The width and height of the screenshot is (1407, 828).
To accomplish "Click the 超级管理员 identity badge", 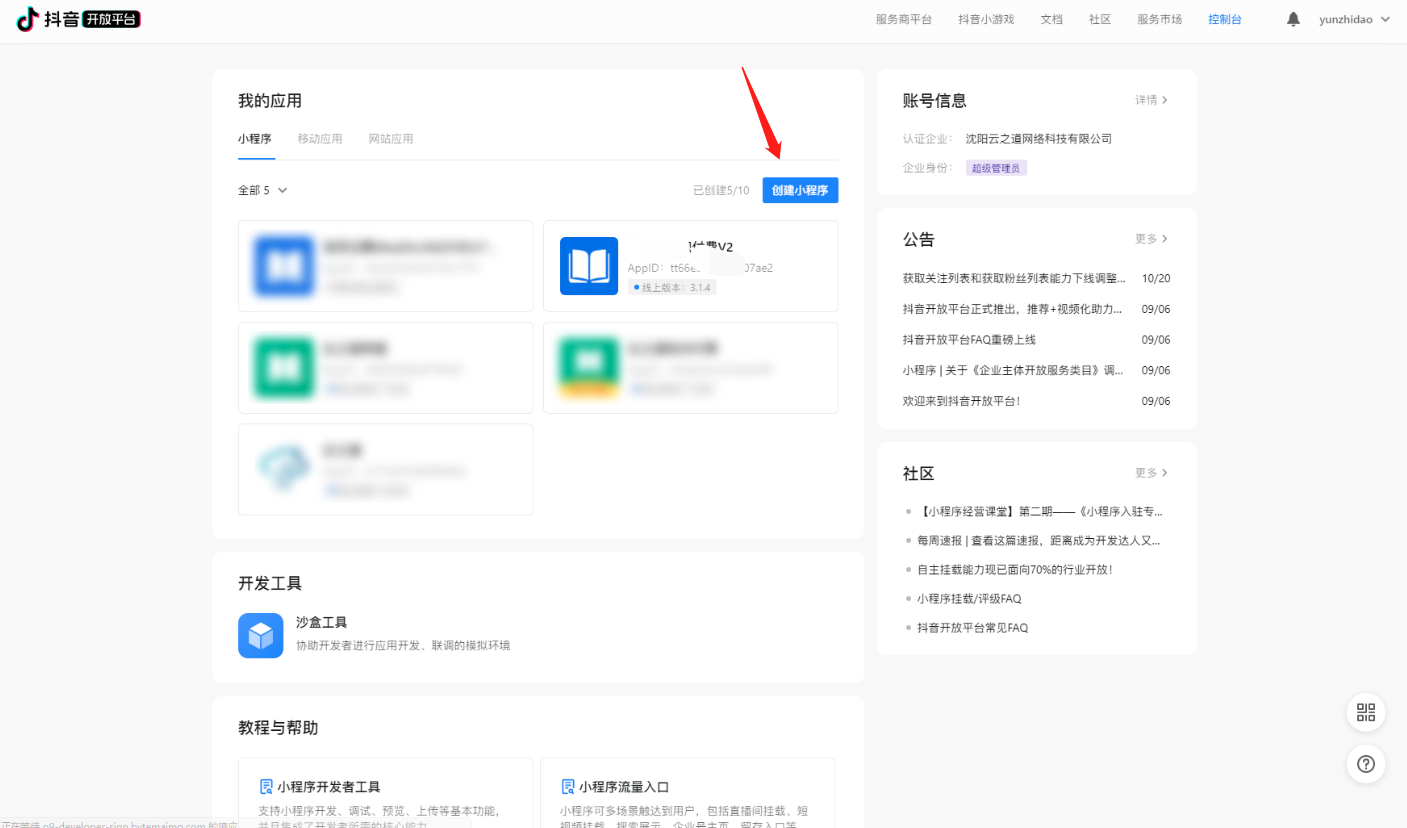I will pyautogui.click(x=996, y=168).
